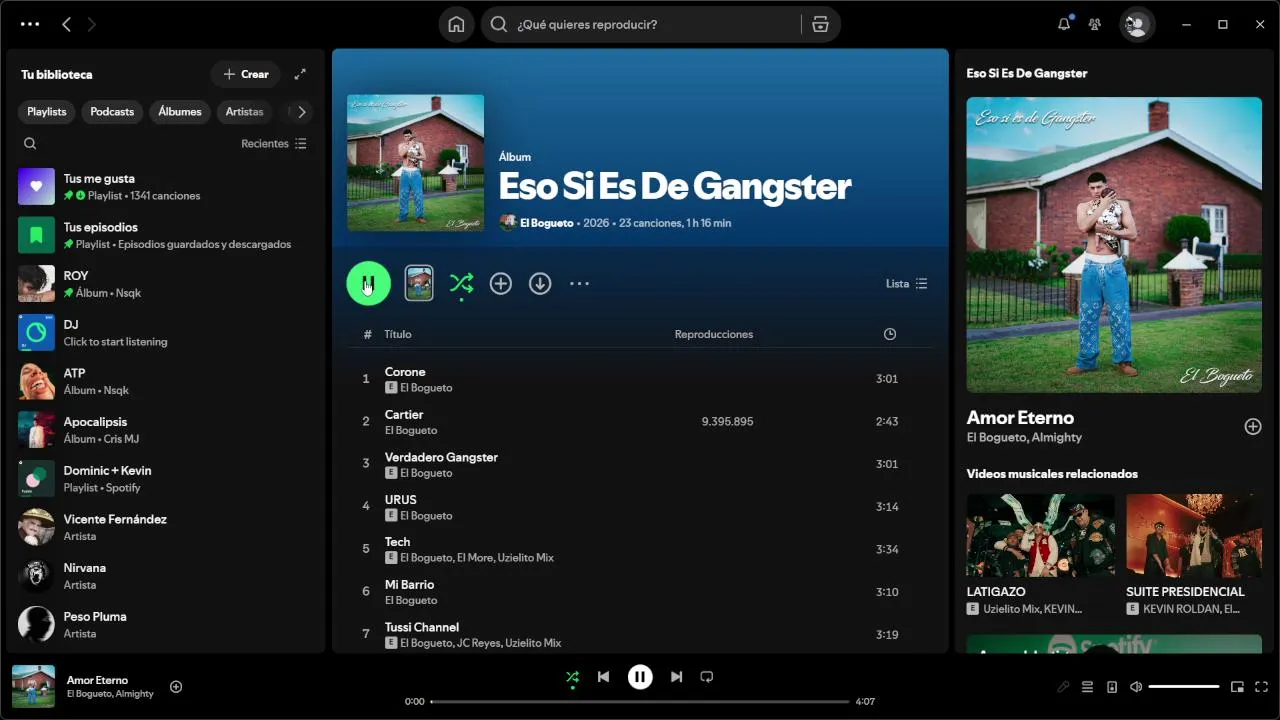This screenshot has height=720, width=1280.
Task: Show more filter chips with chevron
Action: [x=301, y=112]
